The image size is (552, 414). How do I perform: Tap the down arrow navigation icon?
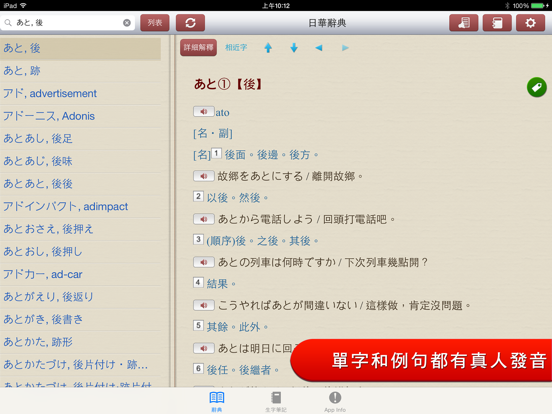coord(294,48)
